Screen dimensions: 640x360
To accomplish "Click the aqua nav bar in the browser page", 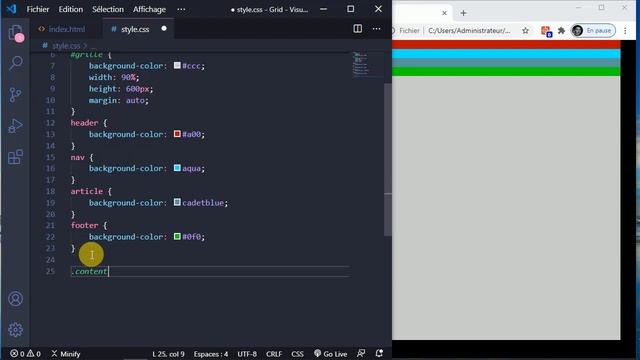I will pos(506,54).
